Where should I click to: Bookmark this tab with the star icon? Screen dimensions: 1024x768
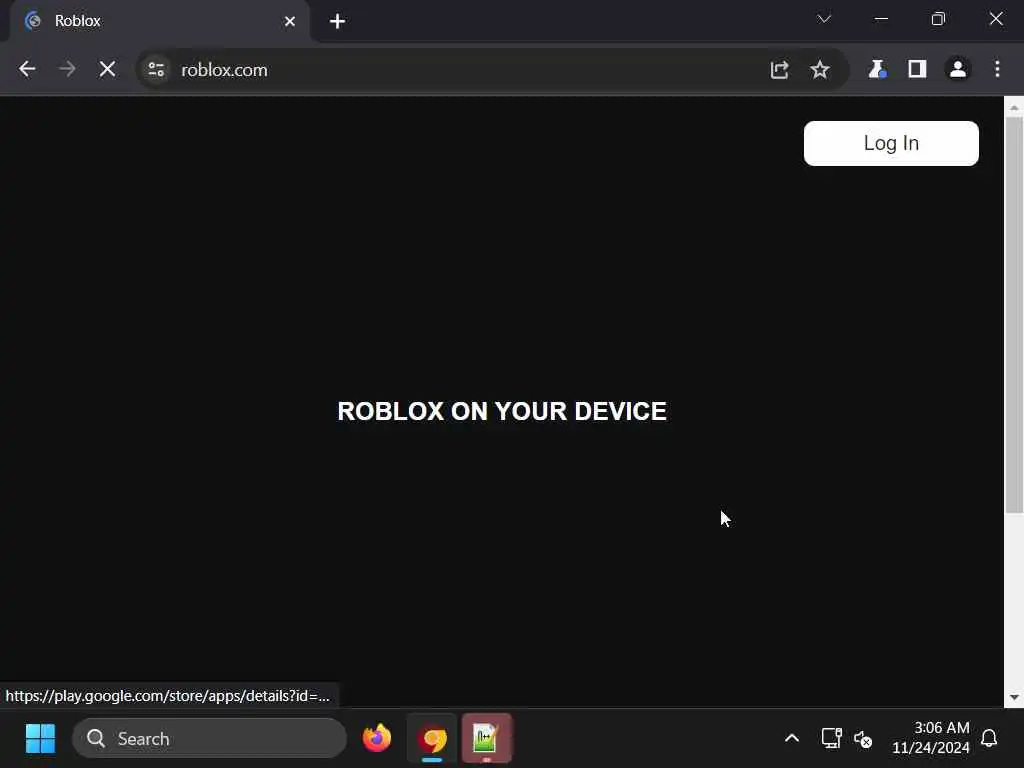[x=820, y=69]
